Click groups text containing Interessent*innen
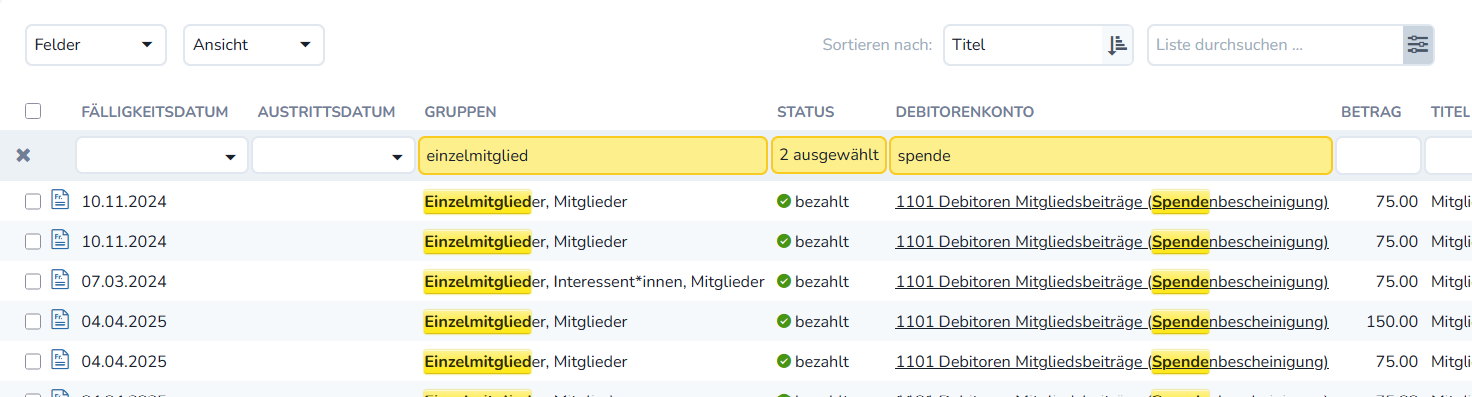The width and height of the screenshot is (1472, 397). [594, 282]
